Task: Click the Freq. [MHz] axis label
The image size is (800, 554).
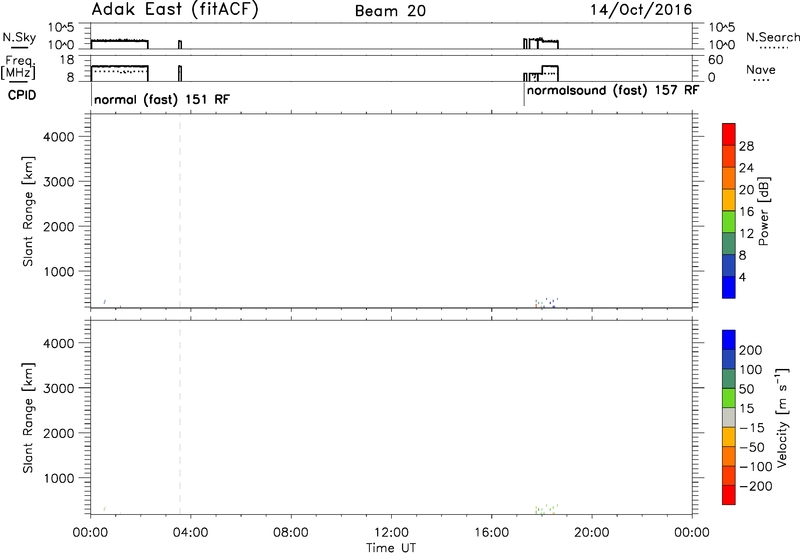Action: (x=18, y=67)
